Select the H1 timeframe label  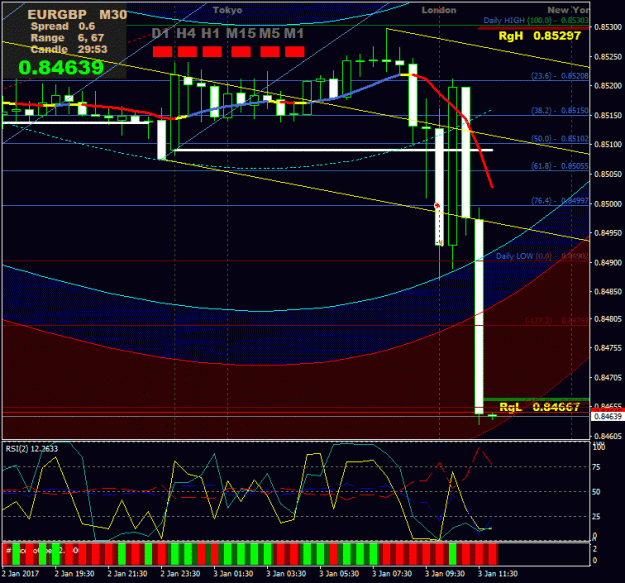(210, 33)
